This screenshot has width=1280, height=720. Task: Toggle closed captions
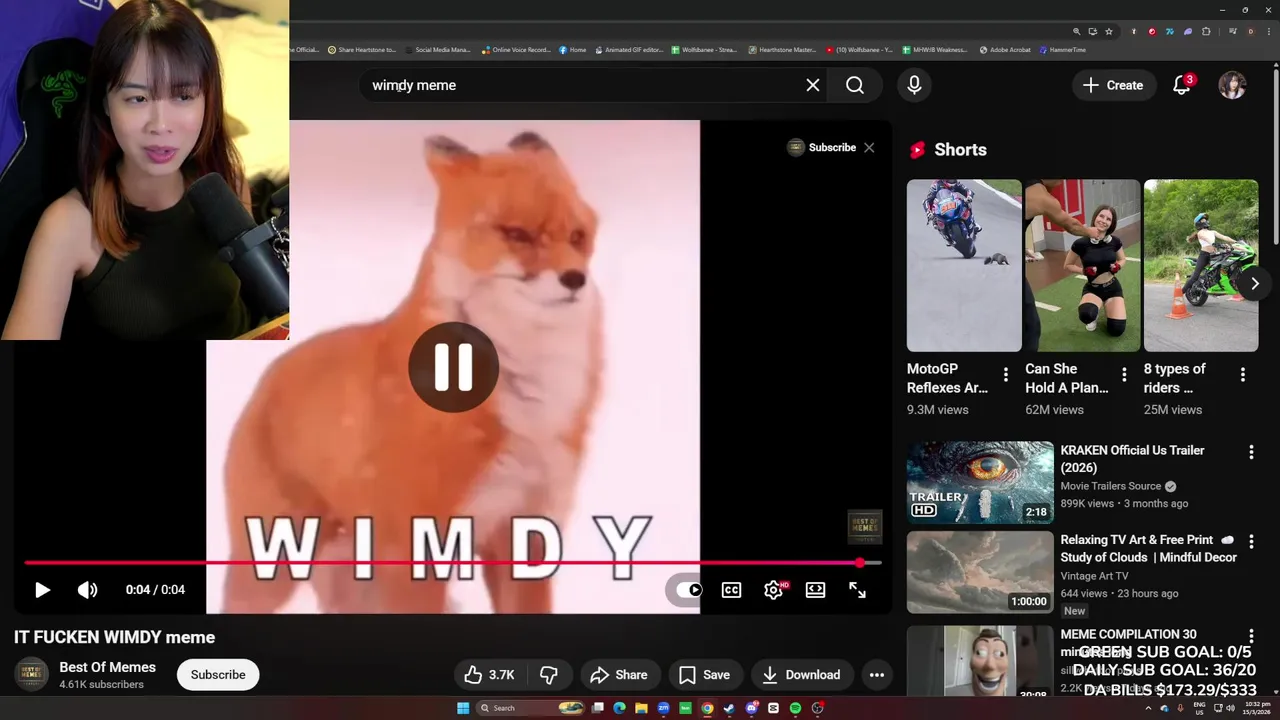[x=731, y=590]
